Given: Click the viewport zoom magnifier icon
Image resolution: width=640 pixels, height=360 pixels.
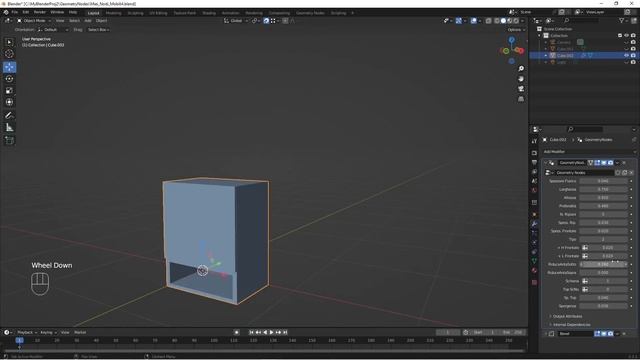Looking at the screenshot, I should click(521, 69).
